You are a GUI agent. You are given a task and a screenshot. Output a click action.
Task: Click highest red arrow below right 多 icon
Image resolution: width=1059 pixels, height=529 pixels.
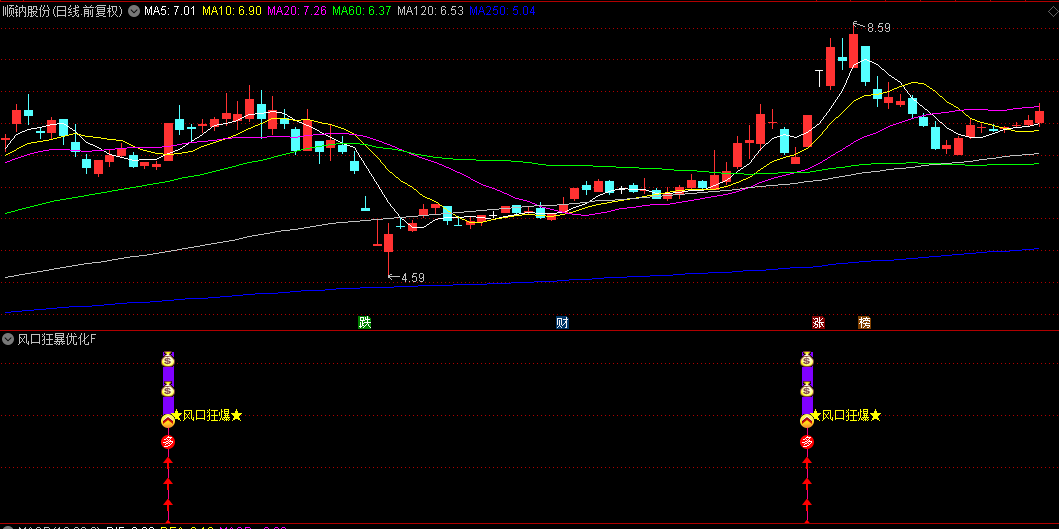point(806,461)
